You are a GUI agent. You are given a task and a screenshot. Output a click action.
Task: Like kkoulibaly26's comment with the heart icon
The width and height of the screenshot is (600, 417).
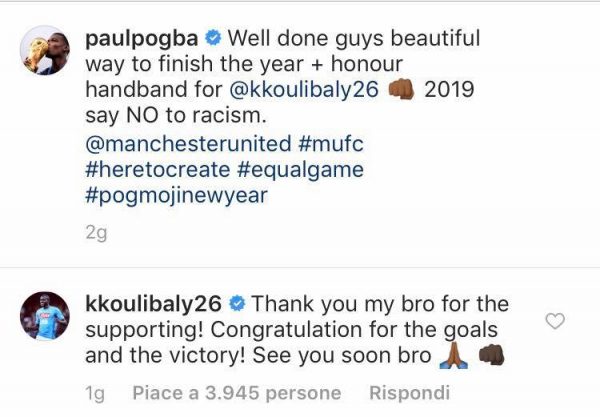coord(557,321)
